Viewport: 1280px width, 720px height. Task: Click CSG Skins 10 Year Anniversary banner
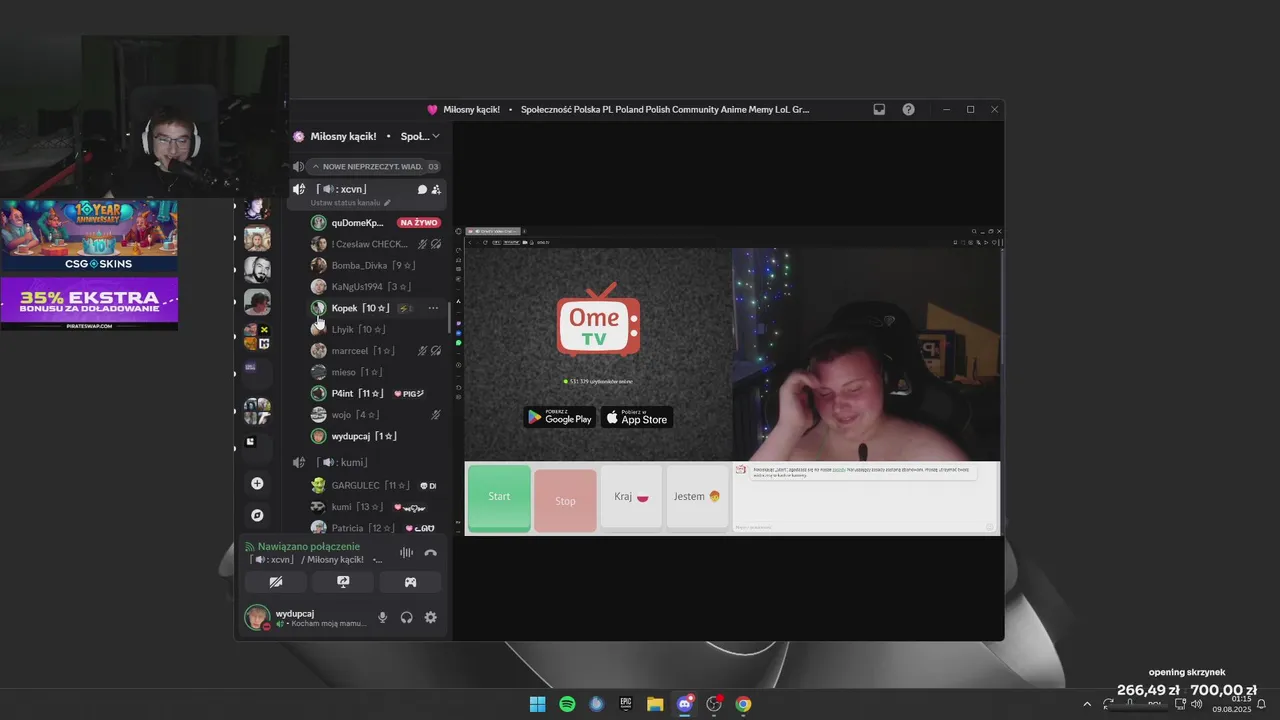pos(89,236)
